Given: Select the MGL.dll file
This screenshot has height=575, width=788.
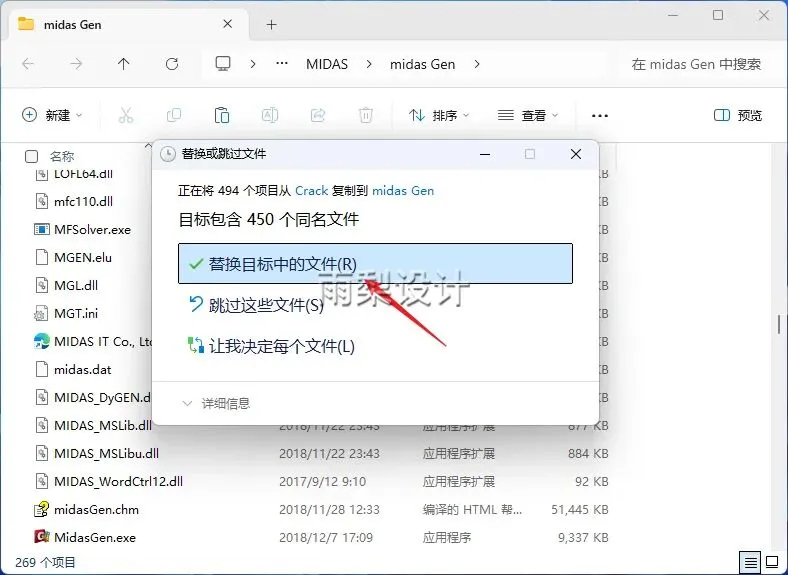Looking at the screenshot, I should point(76,285).
